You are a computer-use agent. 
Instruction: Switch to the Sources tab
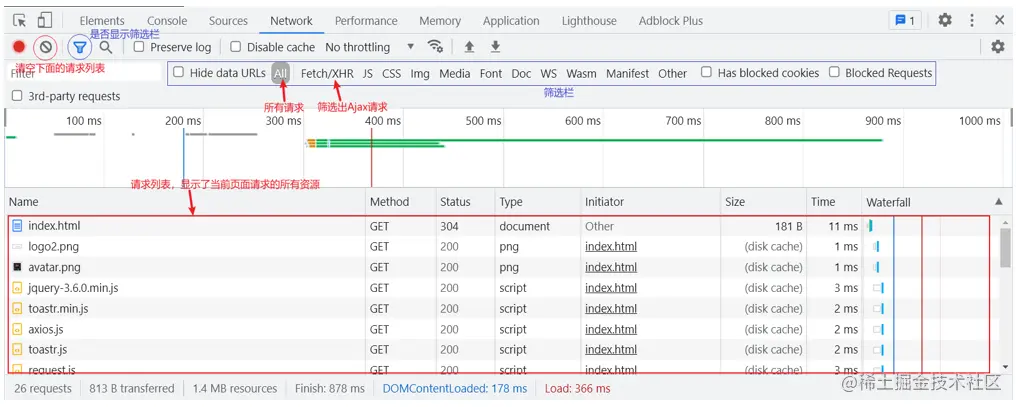pyautogui.click(x=228, y=21)
